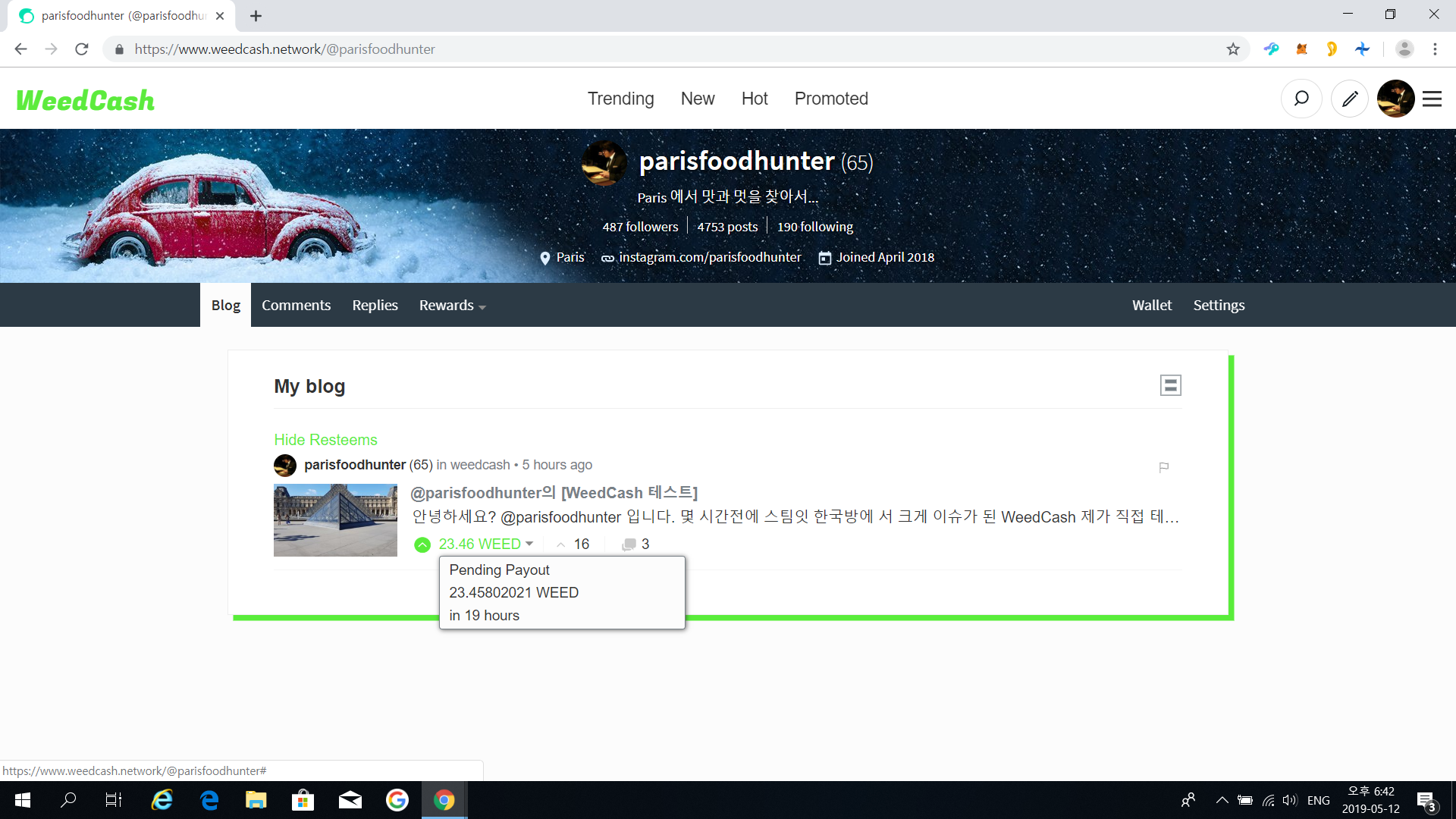
Task: Open a new browser tab
Action: [256, 16]
